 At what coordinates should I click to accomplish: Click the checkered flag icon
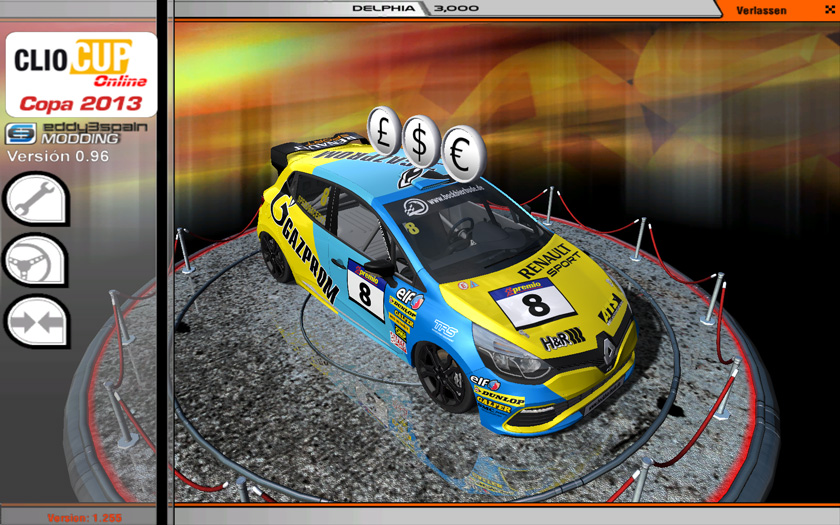click(x=829, y=10)
